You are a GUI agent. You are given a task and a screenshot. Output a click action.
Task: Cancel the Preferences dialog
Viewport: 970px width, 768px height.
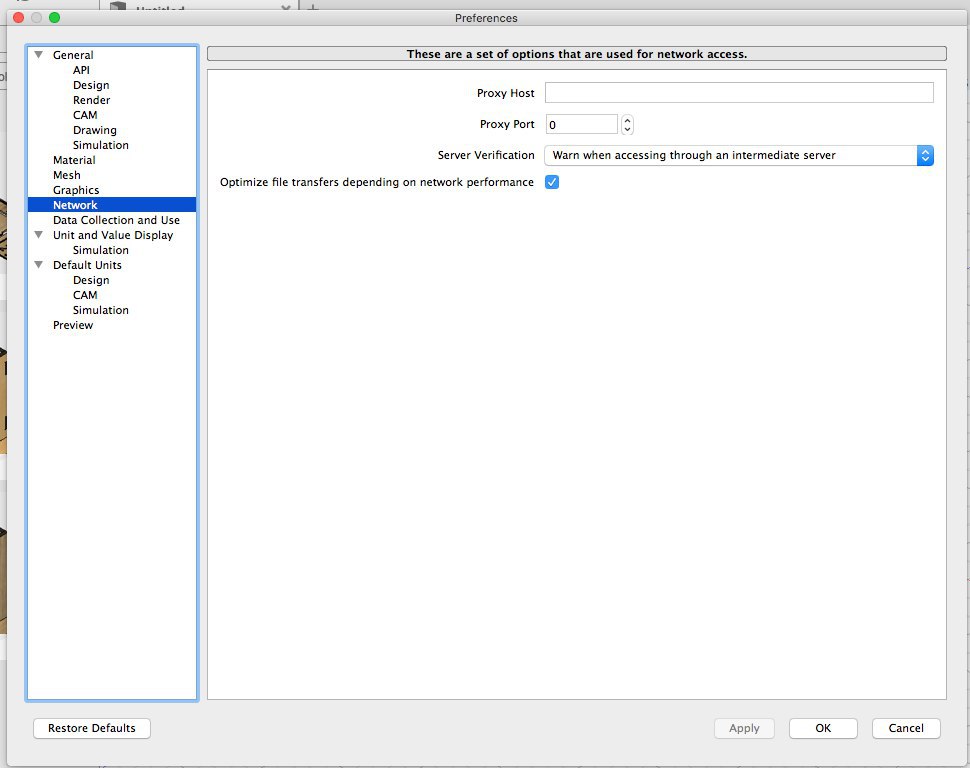906,728
